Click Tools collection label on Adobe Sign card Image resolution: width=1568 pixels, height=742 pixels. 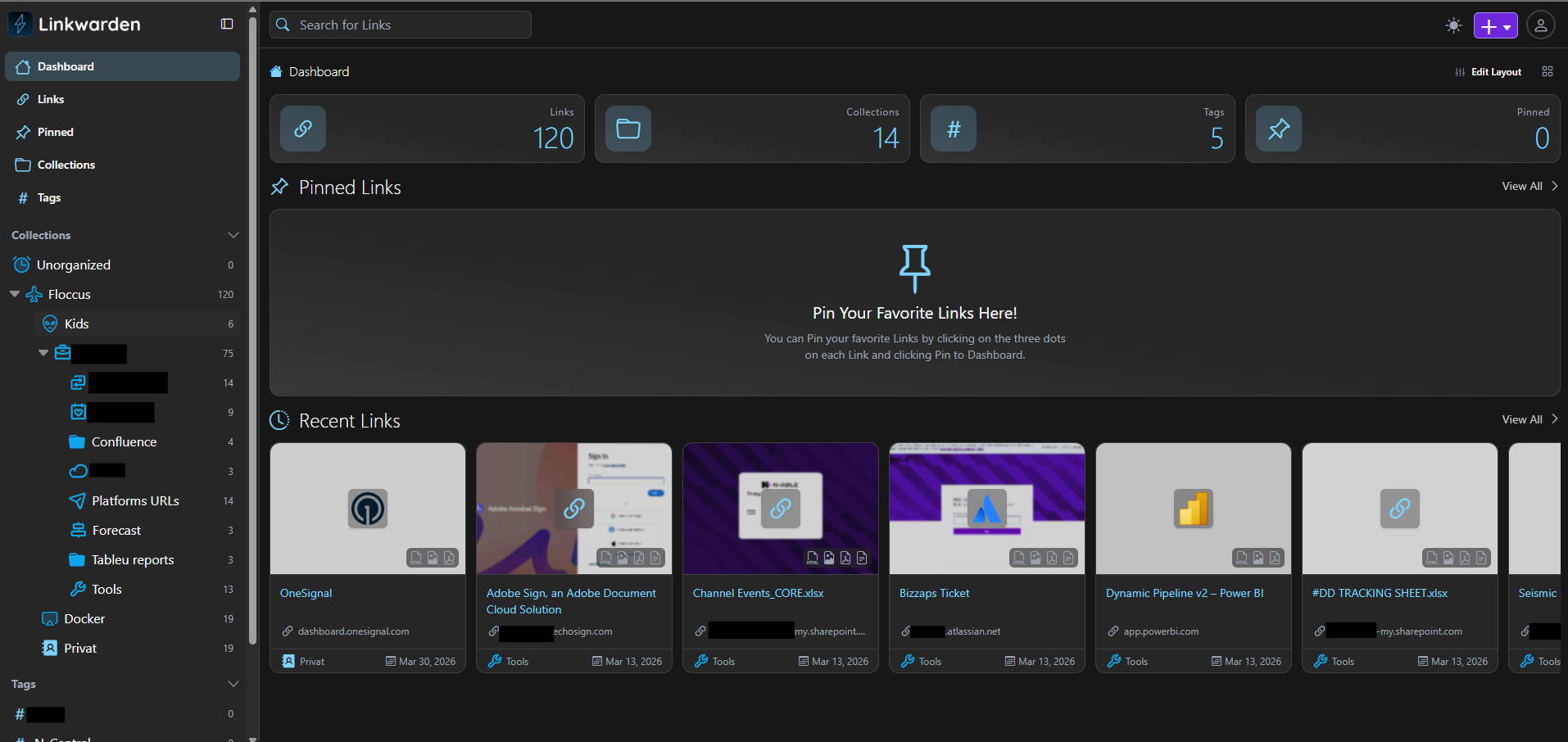click(509, 661)
